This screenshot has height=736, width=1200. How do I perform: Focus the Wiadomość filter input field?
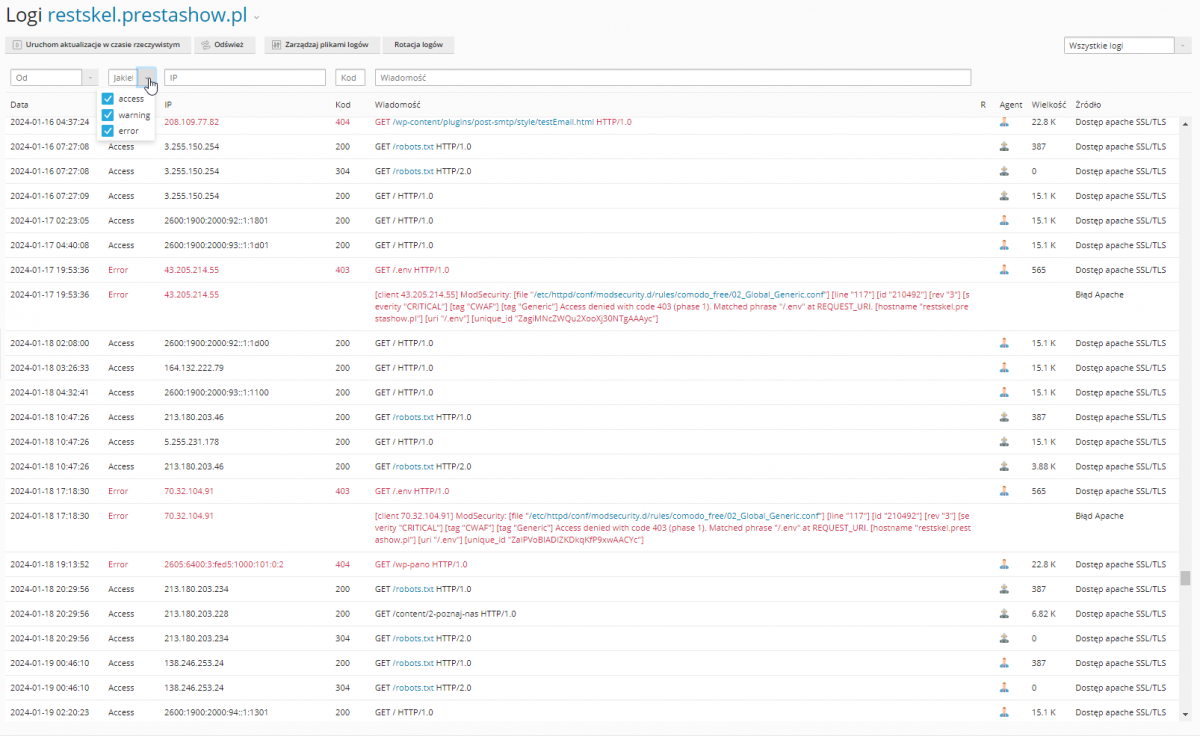pos(673,77)
